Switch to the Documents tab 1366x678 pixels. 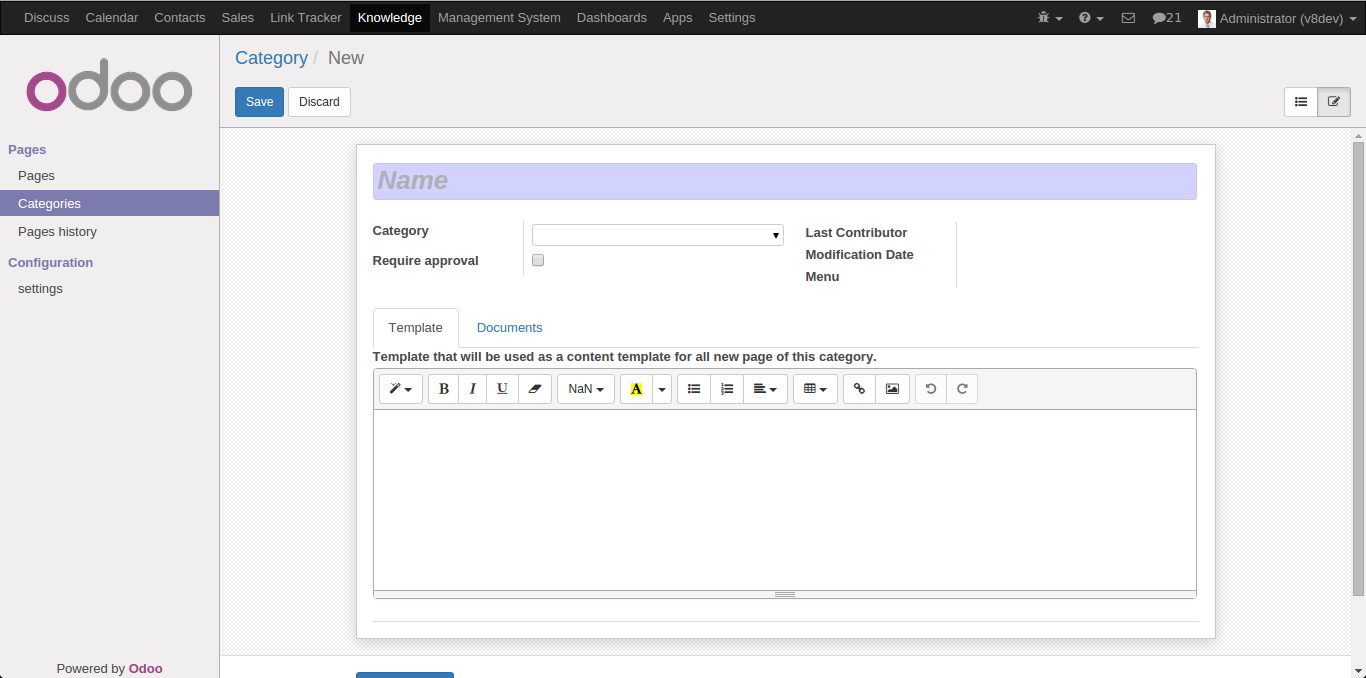tap(509, 328)
